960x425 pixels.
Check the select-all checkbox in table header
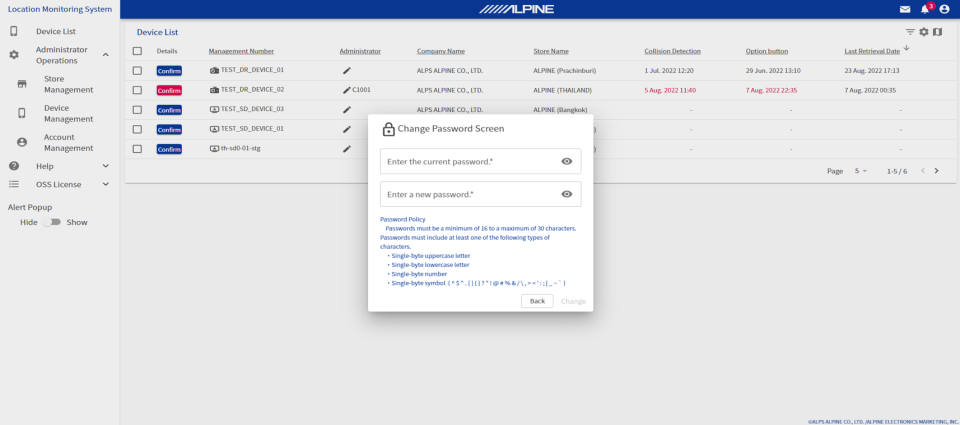pos(137,51)
